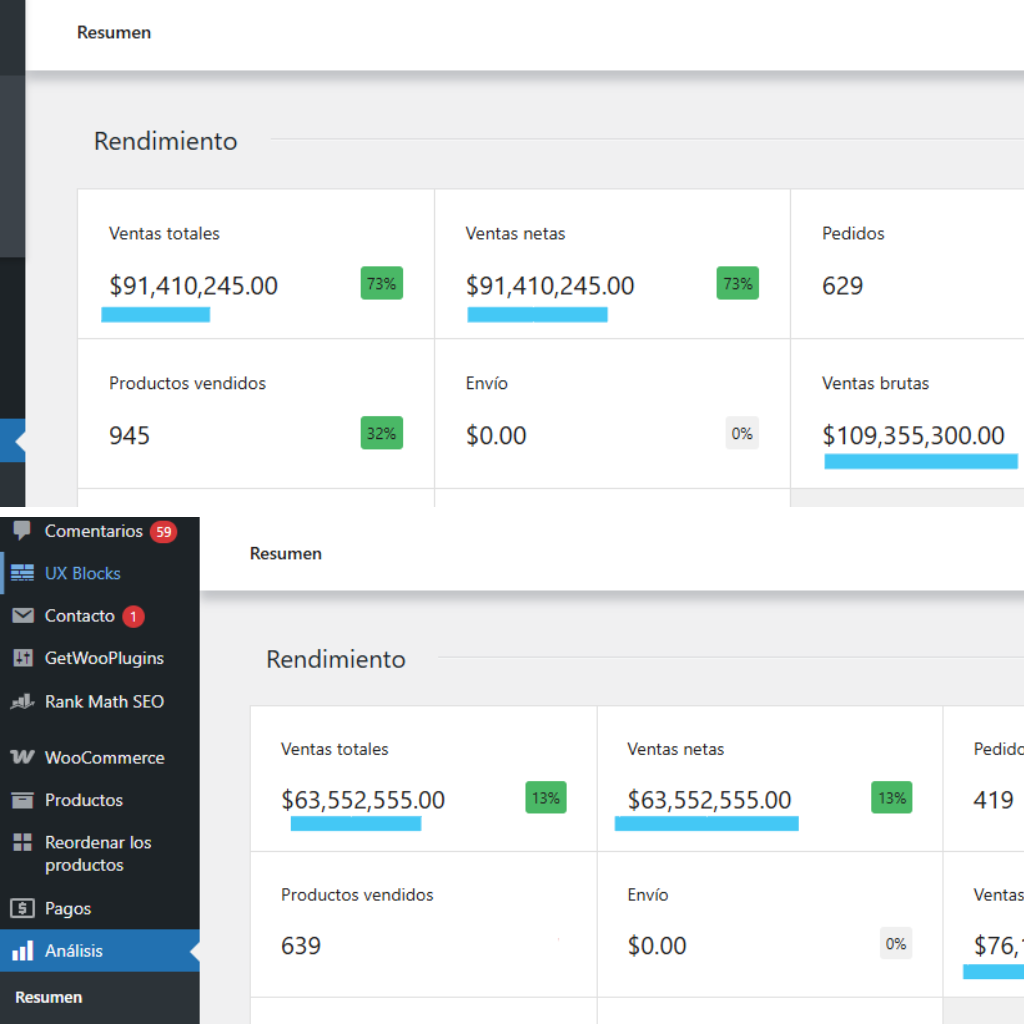Click the Análisis bar chart icon
This screenshot has height=1024, width=1024.
22,951
